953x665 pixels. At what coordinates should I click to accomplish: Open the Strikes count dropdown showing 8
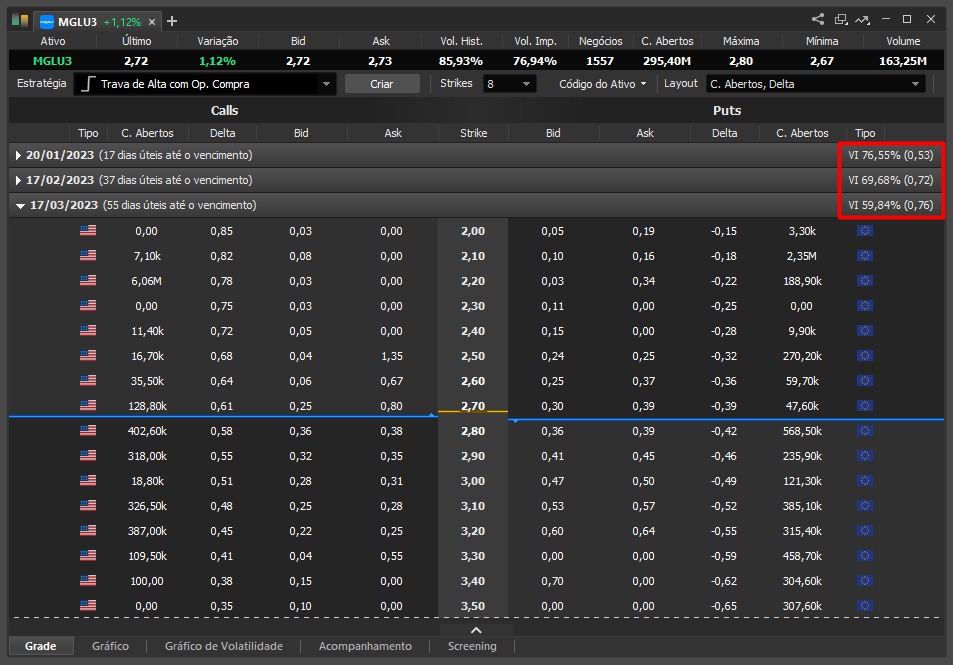pos(509,84)
